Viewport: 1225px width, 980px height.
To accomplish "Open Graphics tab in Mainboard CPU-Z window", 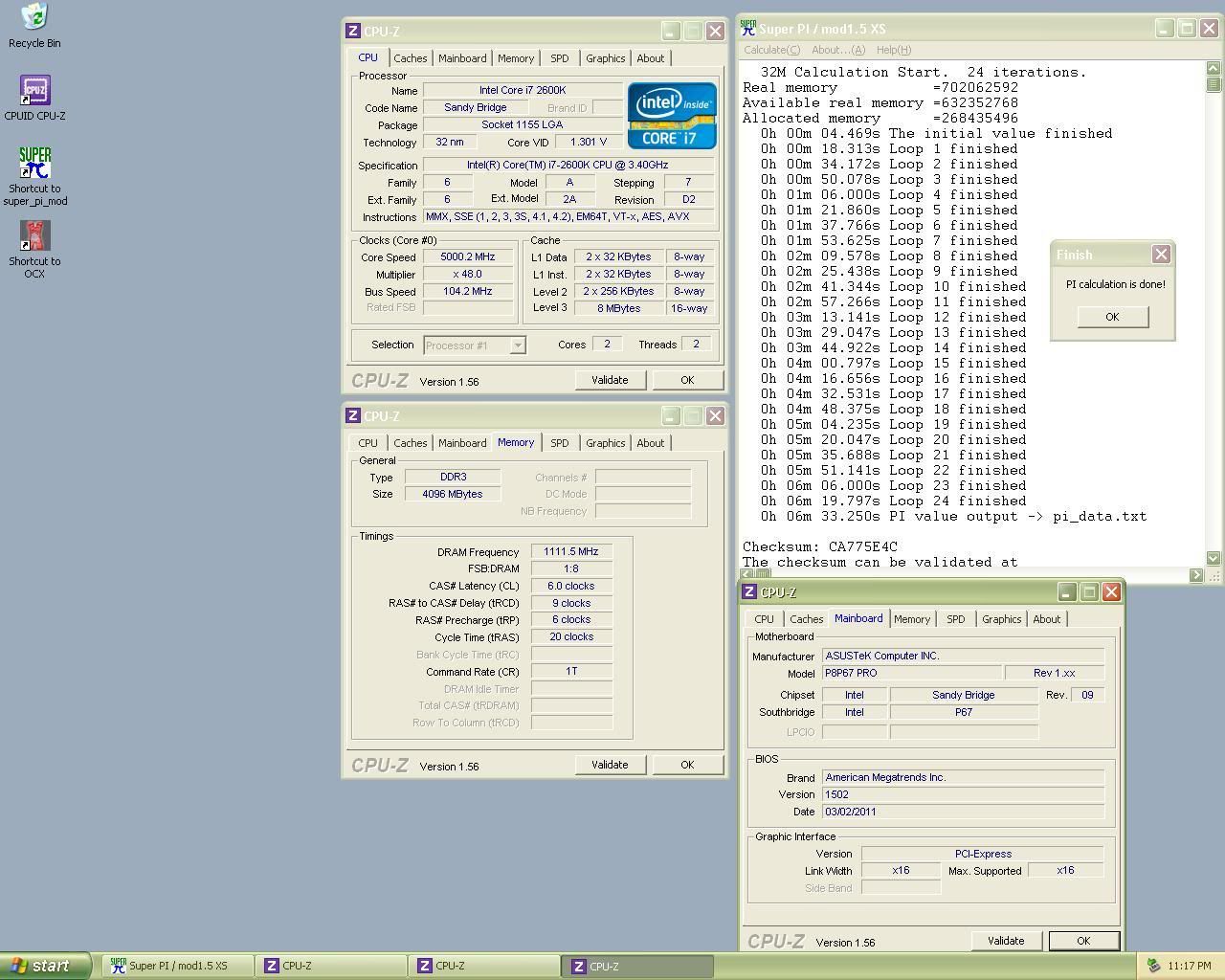I will coord(1001,619).
